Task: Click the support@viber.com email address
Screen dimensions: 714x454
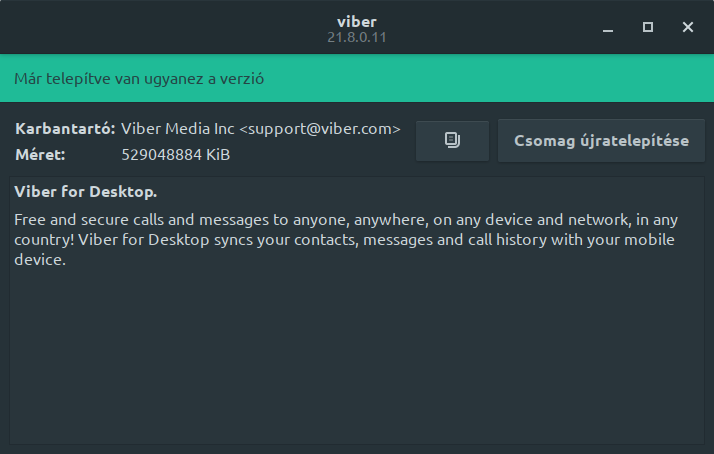Action: [x=320, y=129]
